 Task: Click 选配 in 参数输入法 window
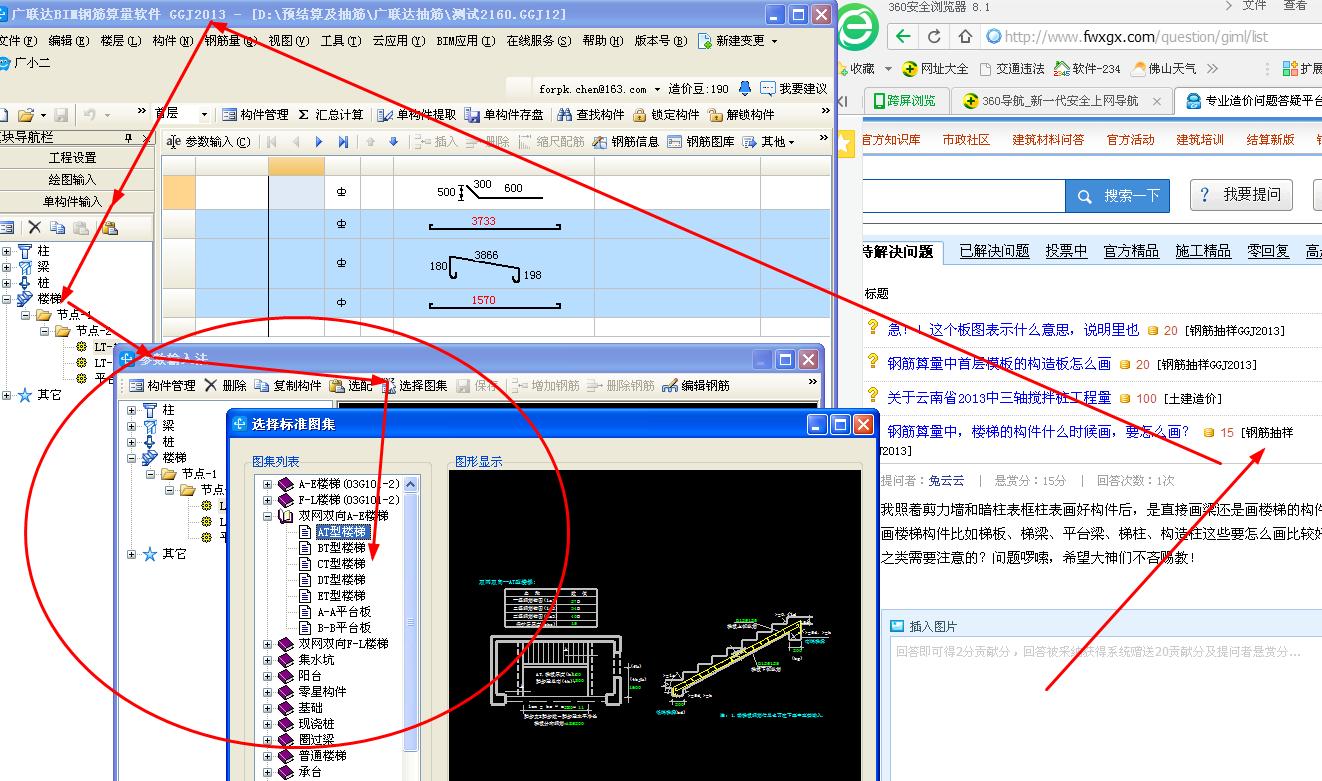pos(351,386)
